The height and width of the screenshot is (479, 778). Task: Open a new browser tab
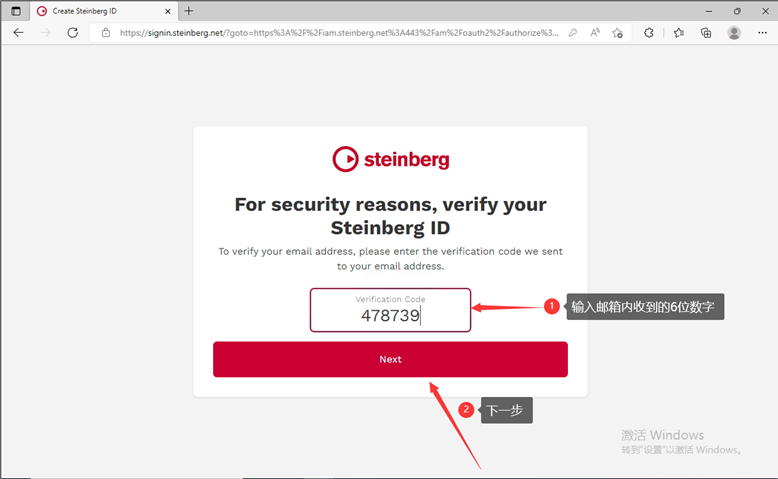189,11
